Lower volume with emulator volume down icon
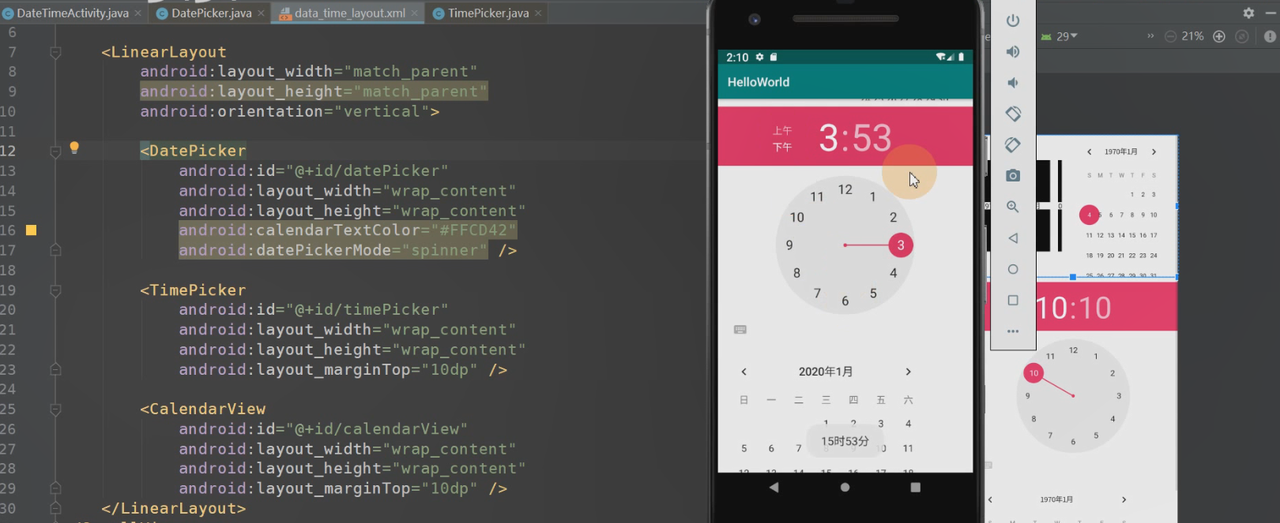Screen dimensions: 1280x523 click(1013, 83)
